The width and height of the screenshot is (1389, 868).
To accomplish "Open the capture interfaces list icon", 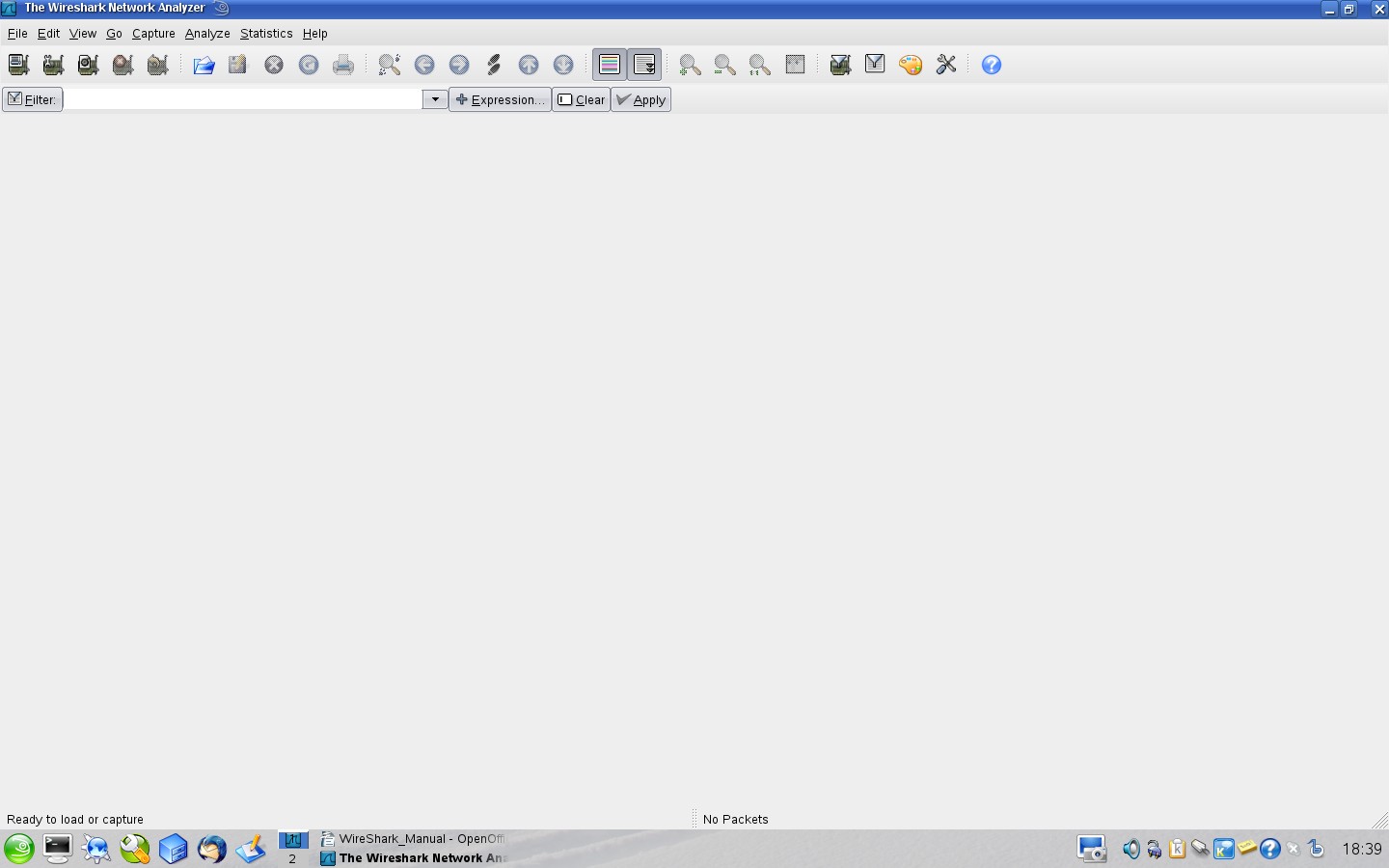I will 18,65.
